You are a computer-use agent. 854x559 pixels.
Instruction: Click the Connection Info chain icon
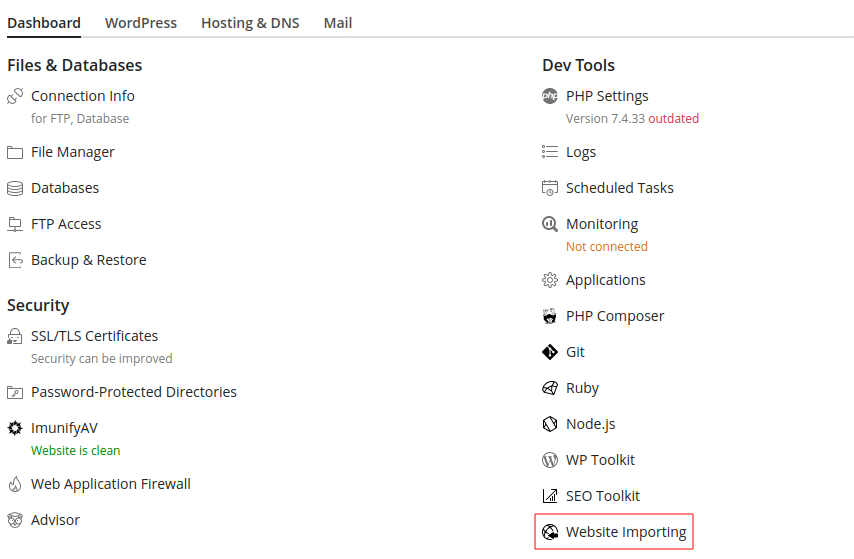click(x=15, y=96)
